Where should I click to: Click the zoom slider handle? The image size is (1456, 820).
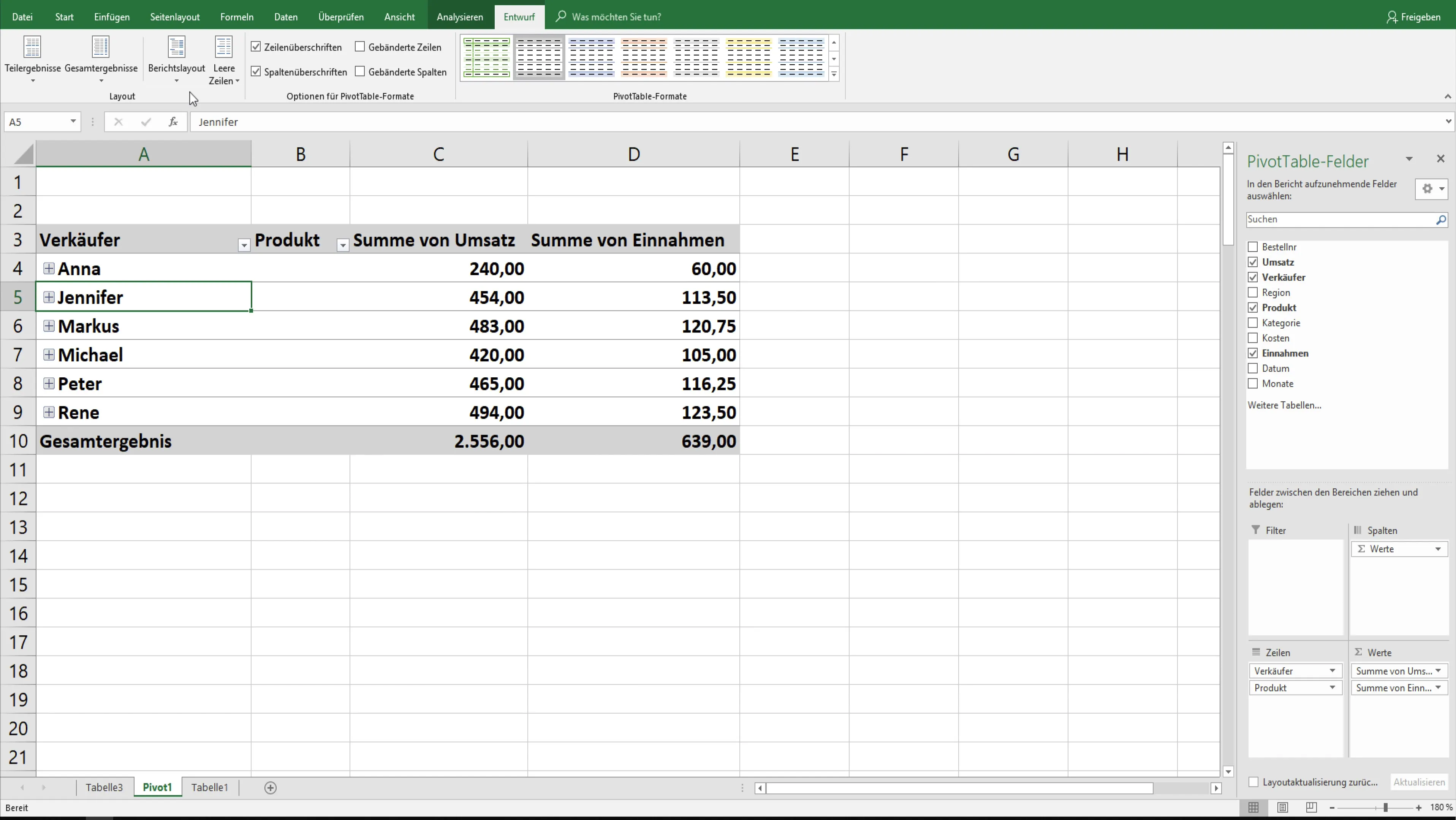point(1385,808)
